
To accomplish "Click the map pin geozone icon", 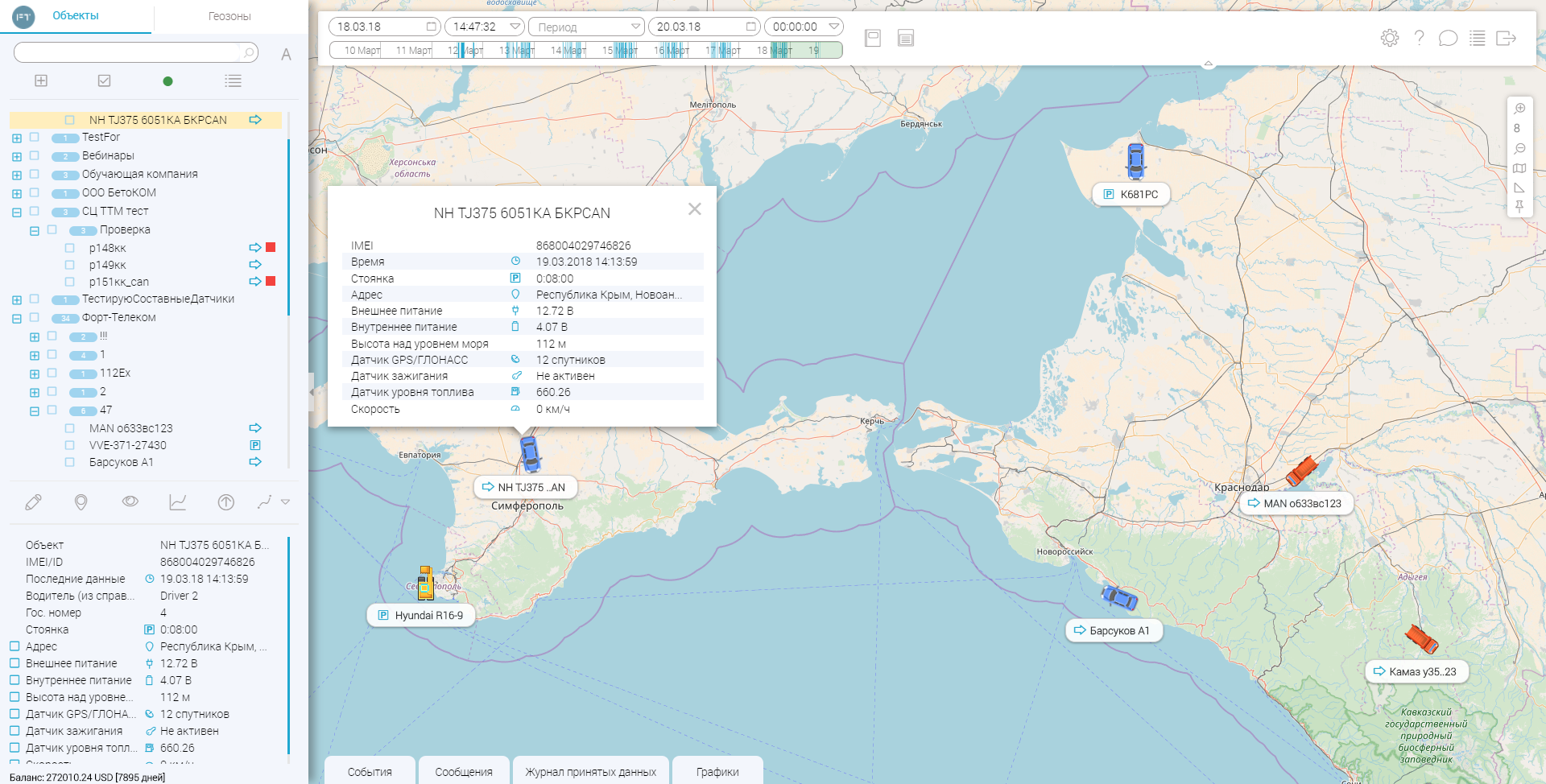I will point(81,502).
